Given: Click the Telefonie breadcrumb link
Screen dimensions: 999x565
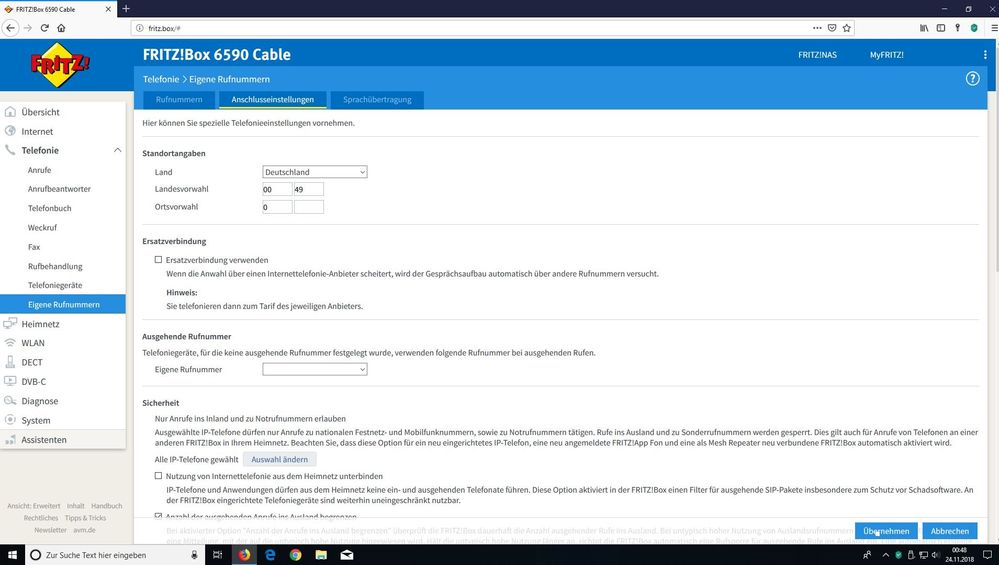Looking at the screenshot, I should [161, 79].
